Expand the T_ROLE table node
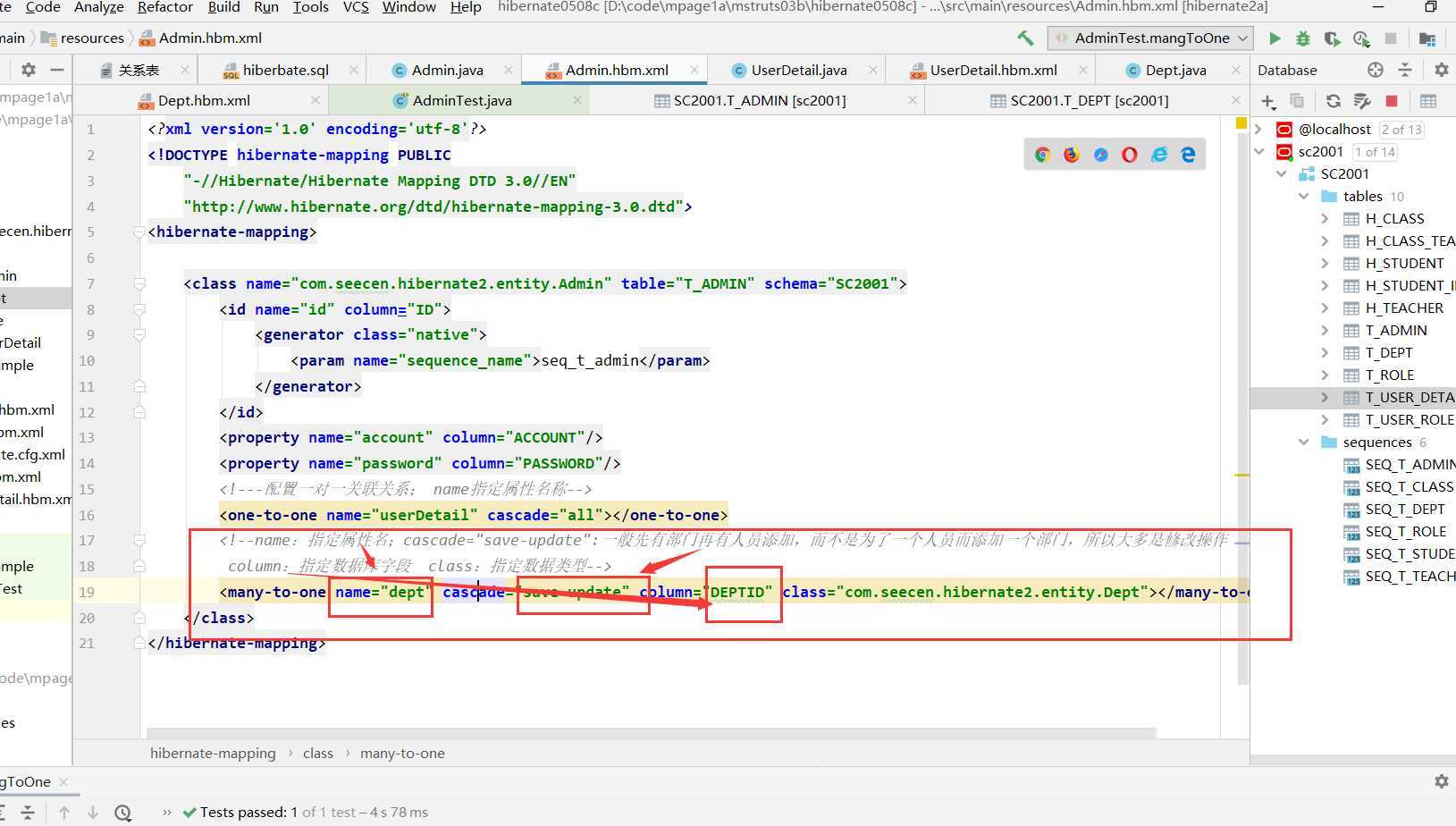 [1326, 375]
